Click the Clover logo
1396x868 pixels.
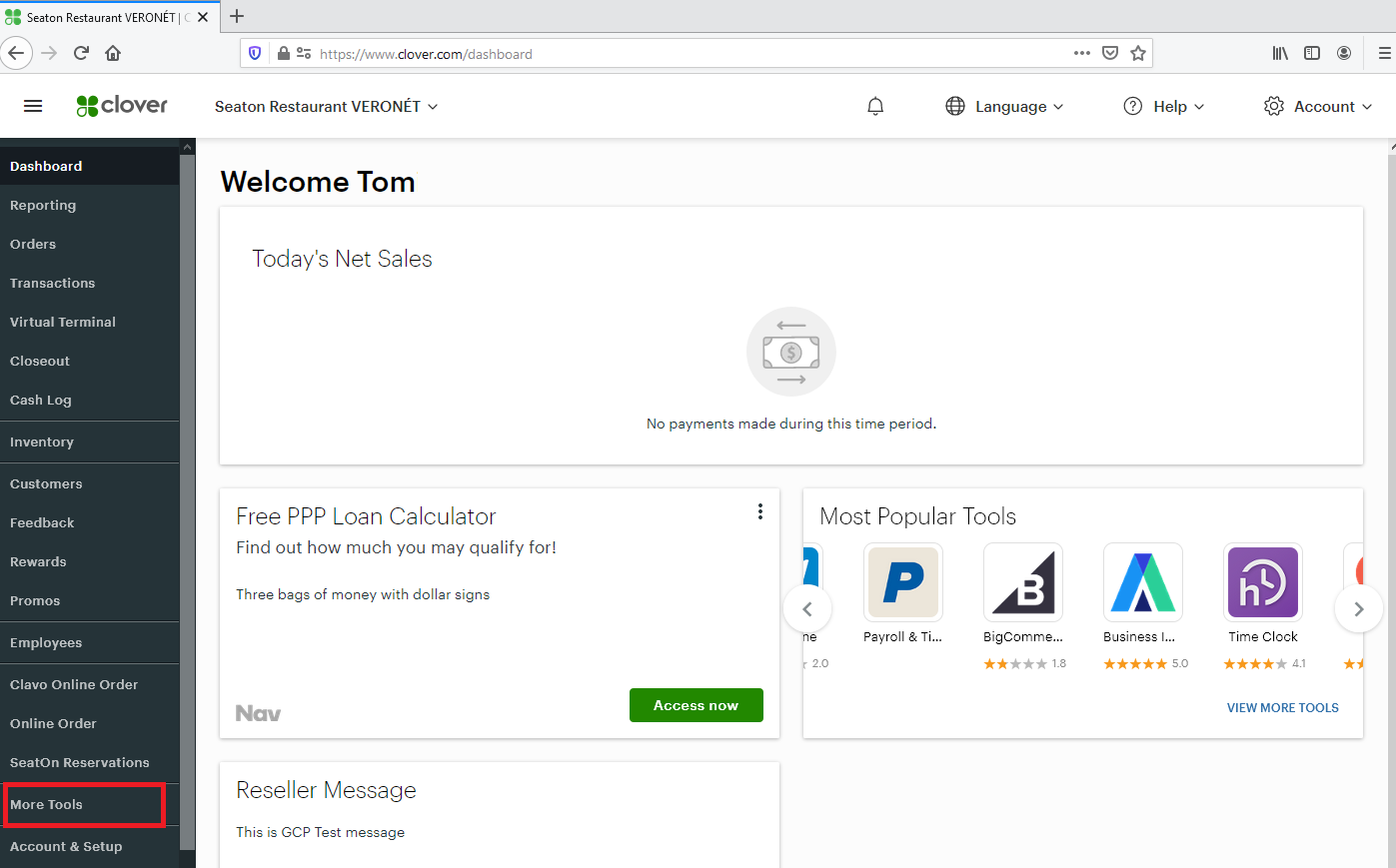coord(122,106)
